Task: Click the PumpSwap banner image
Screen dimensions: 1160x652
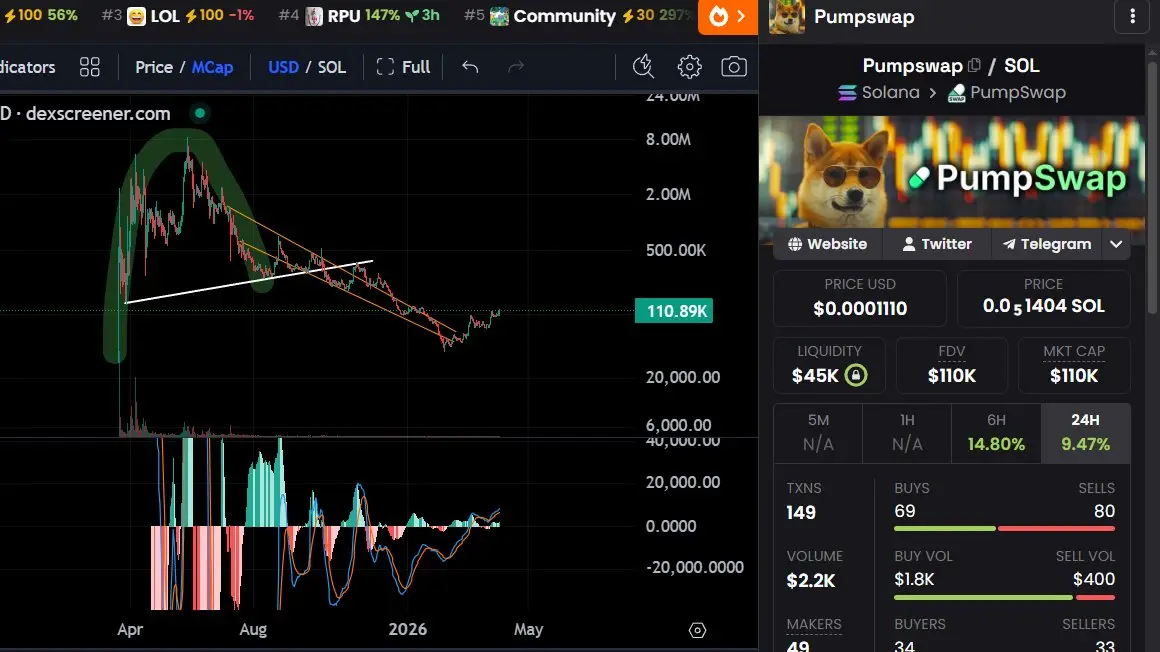Action: click(x=952, y=172)
